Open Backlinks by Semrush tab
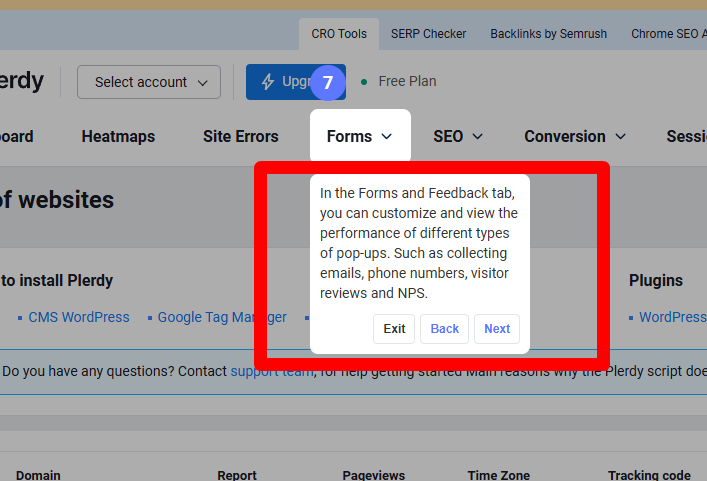The image size is (707, 481). pyautogui.click(x=548, y=34)
